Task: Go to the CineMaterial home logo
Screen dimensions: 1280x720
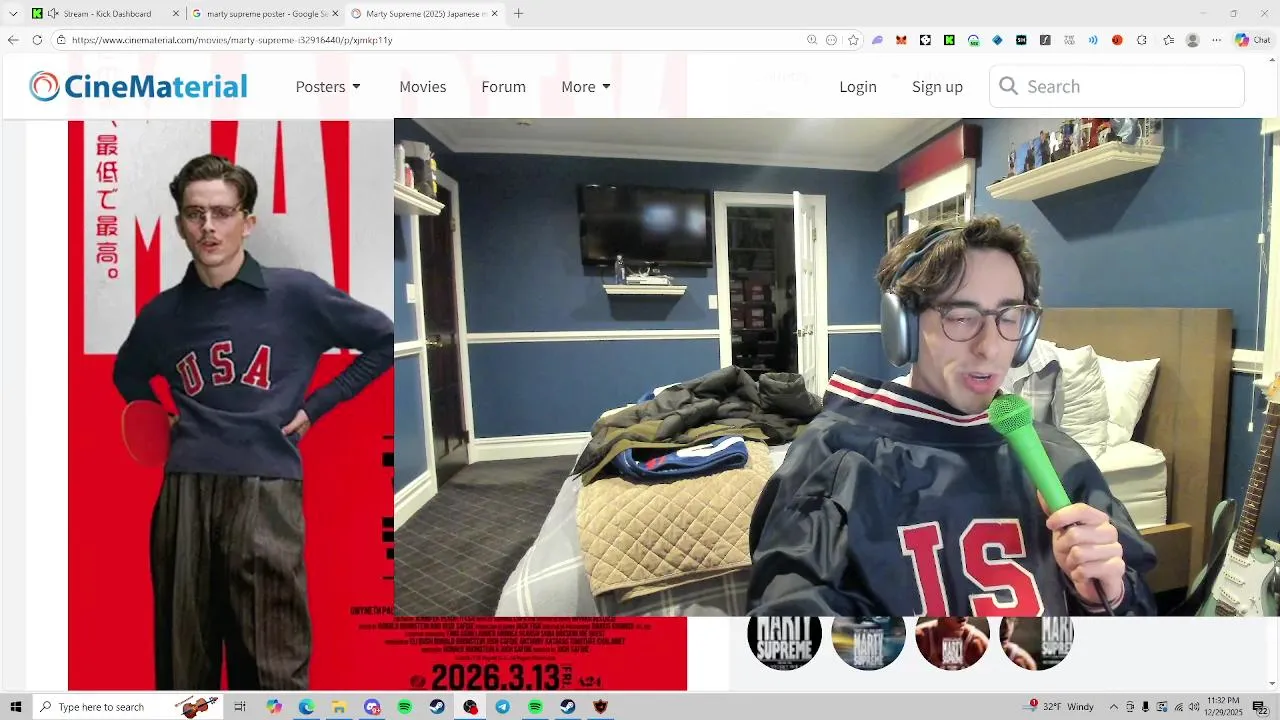Action: [138, 86]
